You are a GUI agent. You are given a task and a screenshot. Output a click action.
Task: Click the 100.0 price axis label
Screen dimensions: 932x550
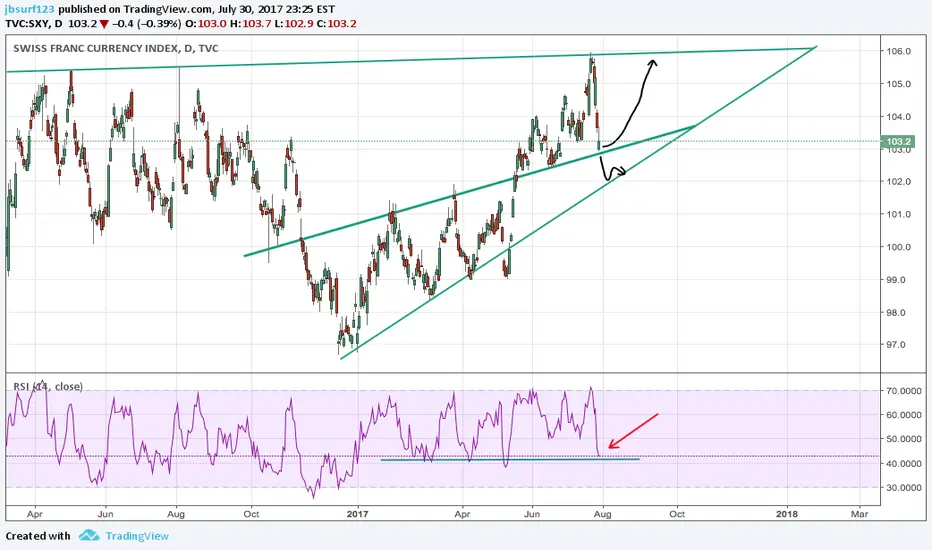pyautogui.click(x=898, y=247)
